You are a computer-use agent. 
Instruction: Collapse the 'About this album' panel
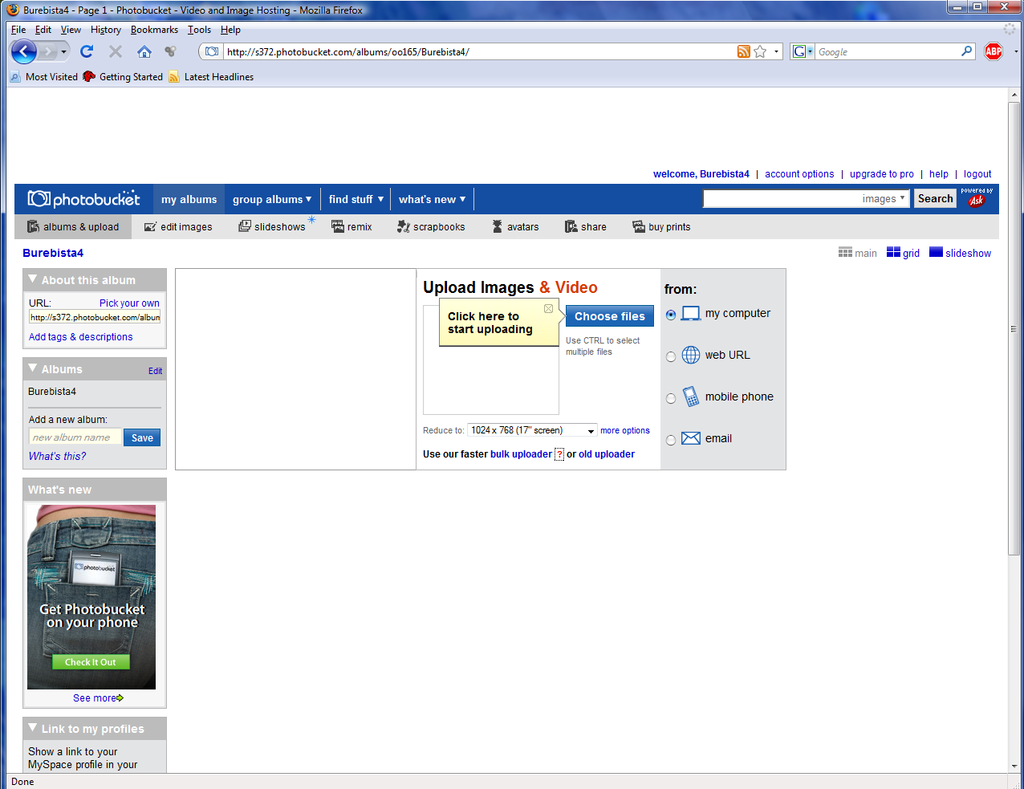coord(33,280)
